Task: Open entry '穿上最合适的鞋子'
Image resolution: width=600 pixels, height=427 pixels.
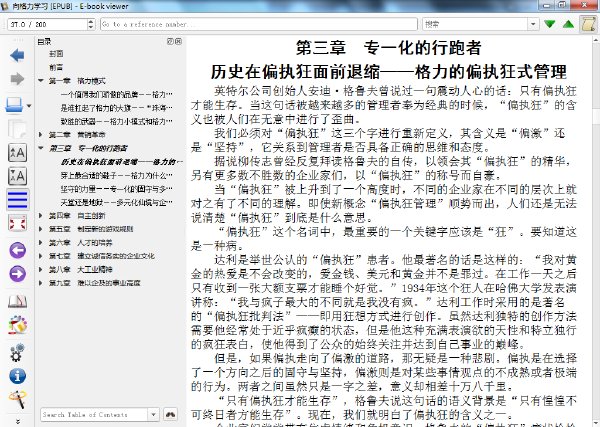Action: point(116,175)
